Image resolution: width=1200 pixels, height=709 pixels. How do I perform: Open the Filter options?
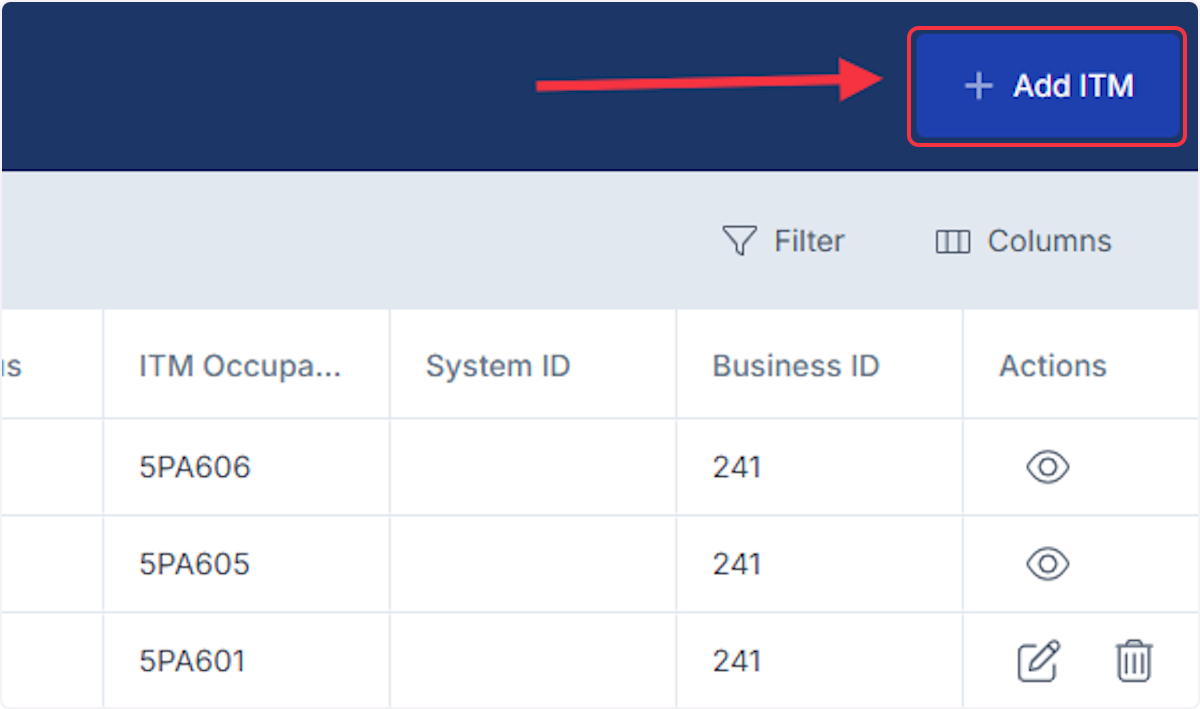tap(783, 241)
